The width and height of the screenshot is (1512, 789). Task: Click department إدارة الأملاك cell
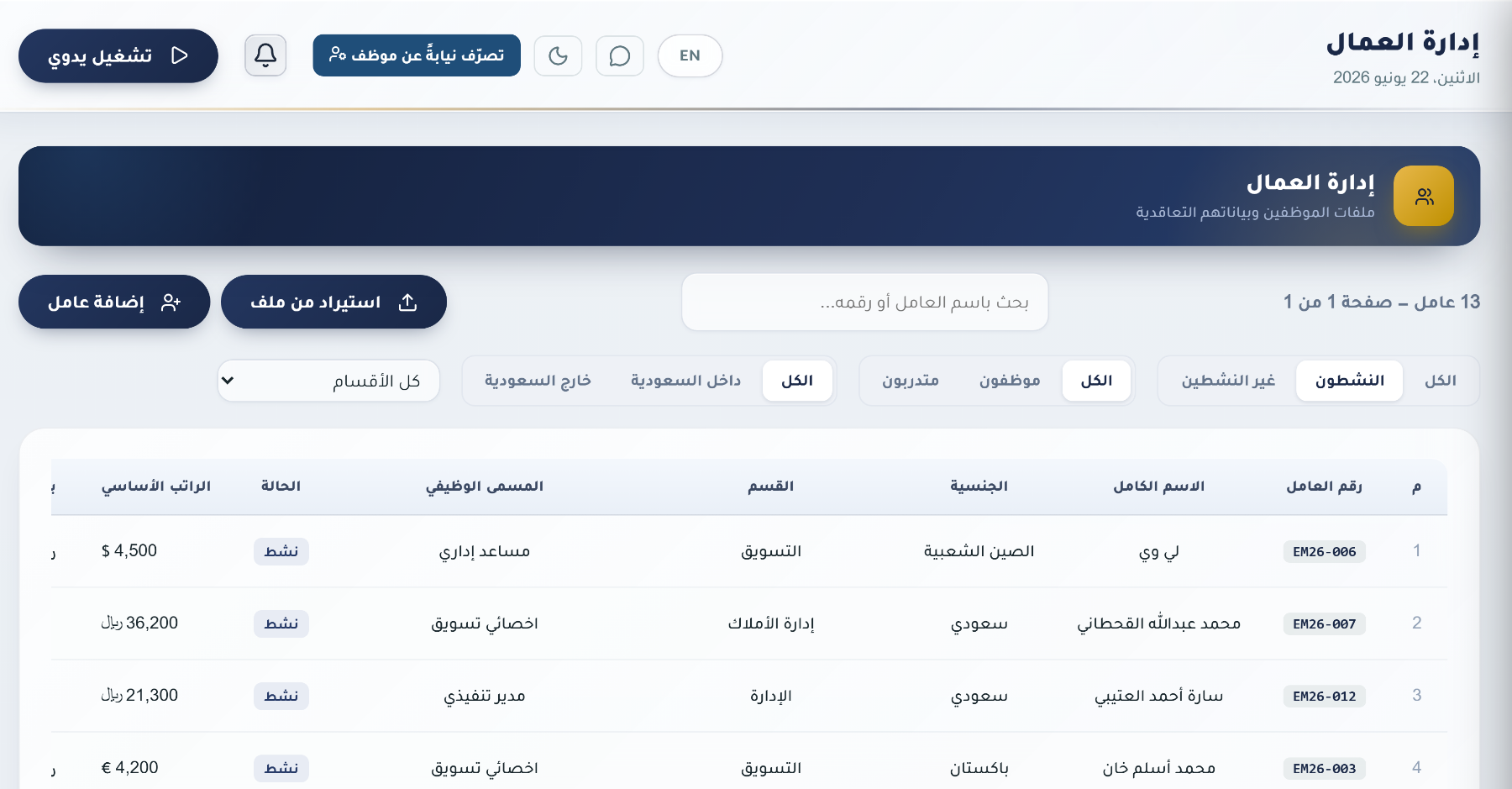click(770, 623)
